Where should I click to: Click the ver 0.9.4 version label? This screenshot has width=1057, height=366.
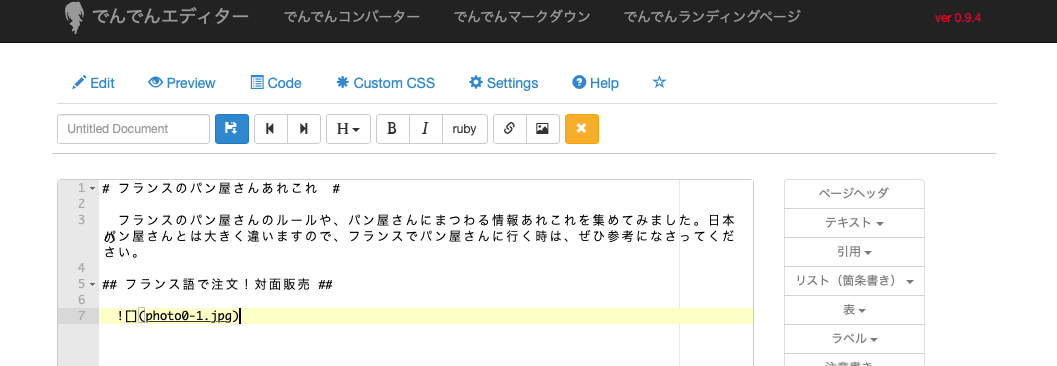pyautogui.click(x=957, y=18)
